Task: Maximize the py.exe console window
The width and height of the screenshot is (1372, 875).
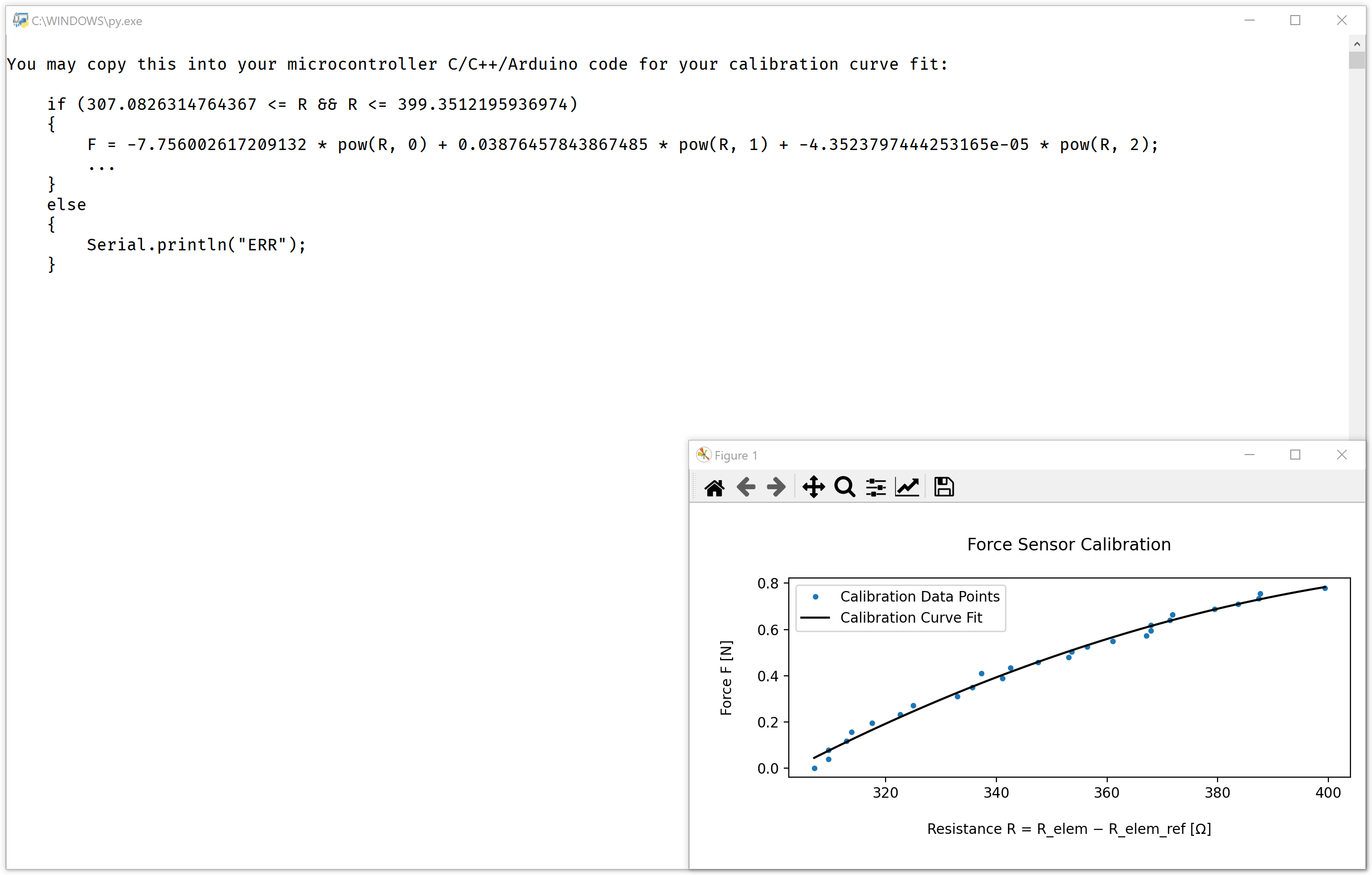Action: pyautogui.click(x=1295, y=21)
